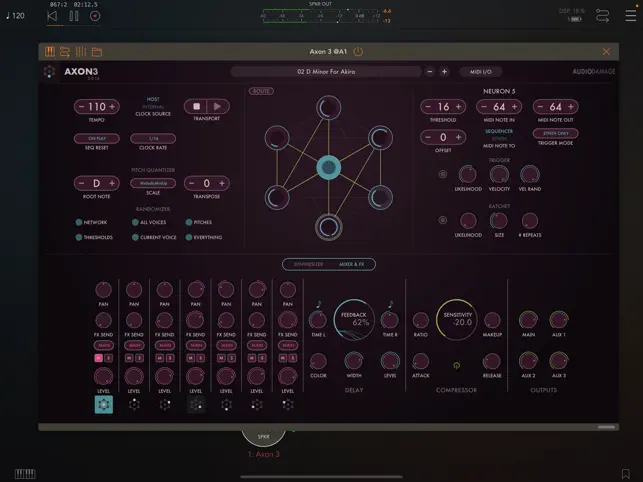Open the parameter sliders icon in the plugin window header

81,52
